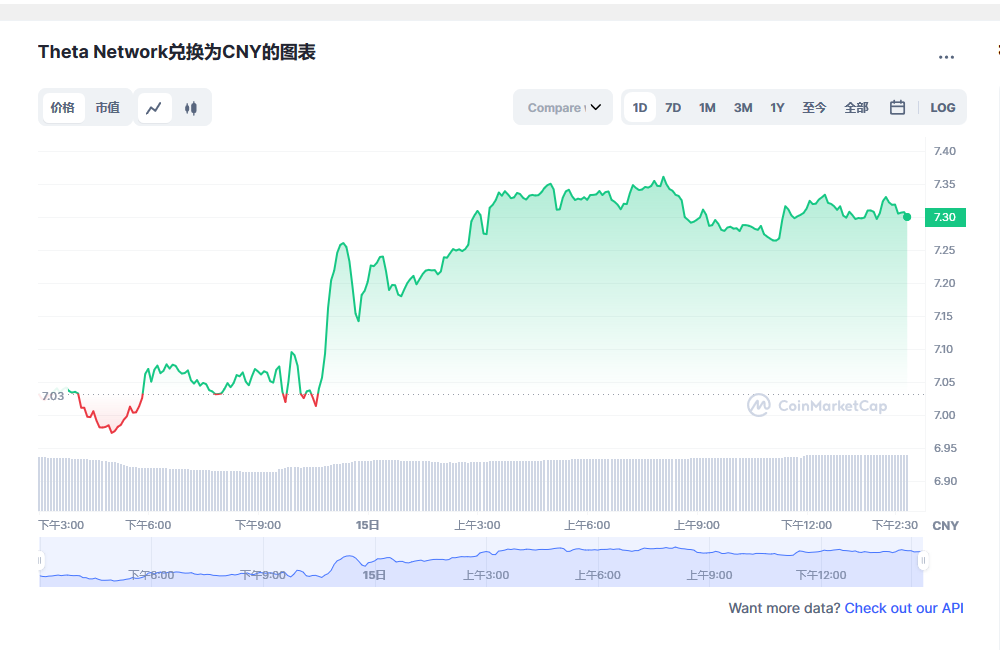
Task: Click the 上午6:00 label on main axis
Action: (x=587, y=525)
